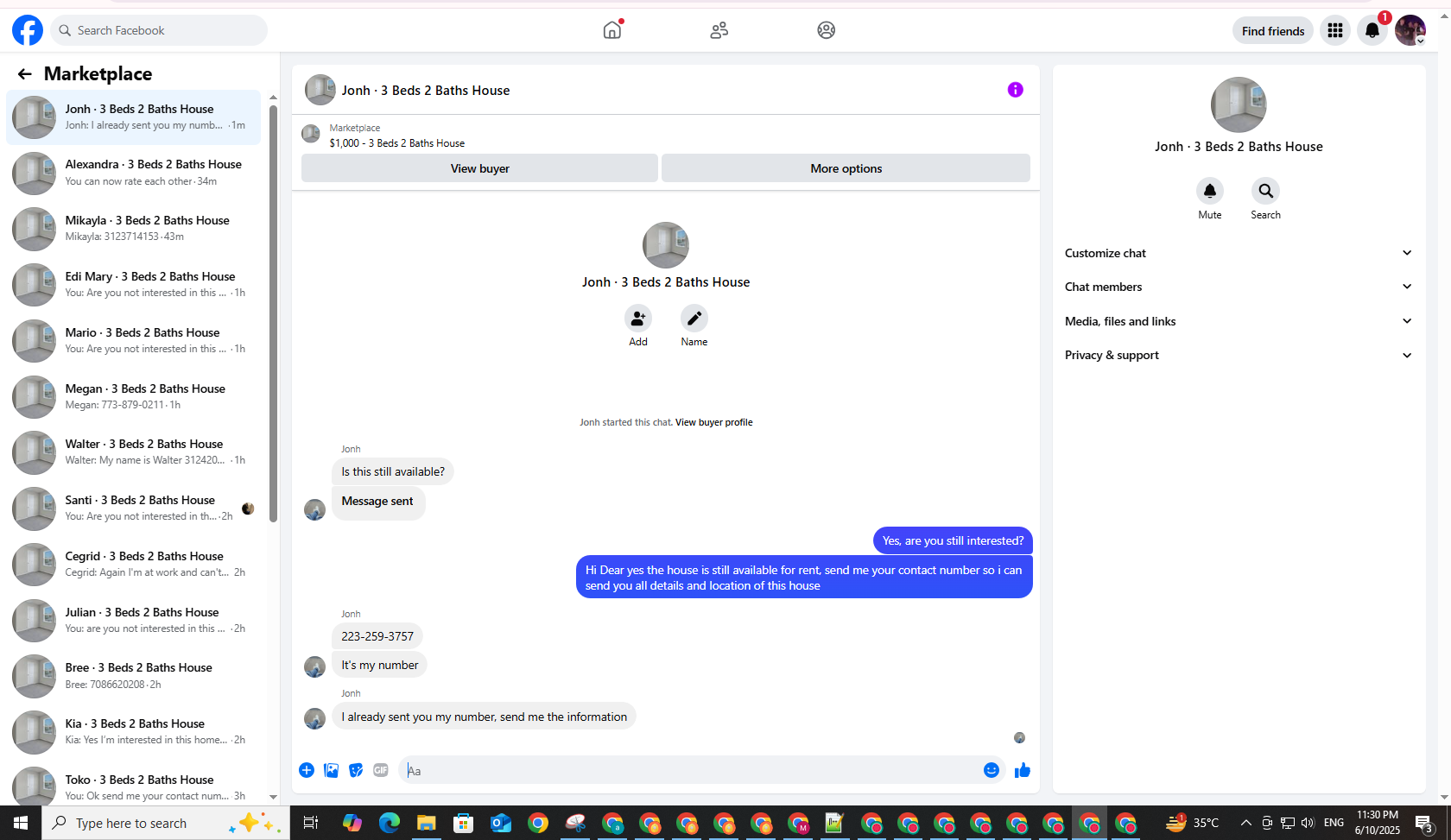This screenshot has height=840, width=1451.
Task: Open Edi Mary's conversation
Action: 134,285
